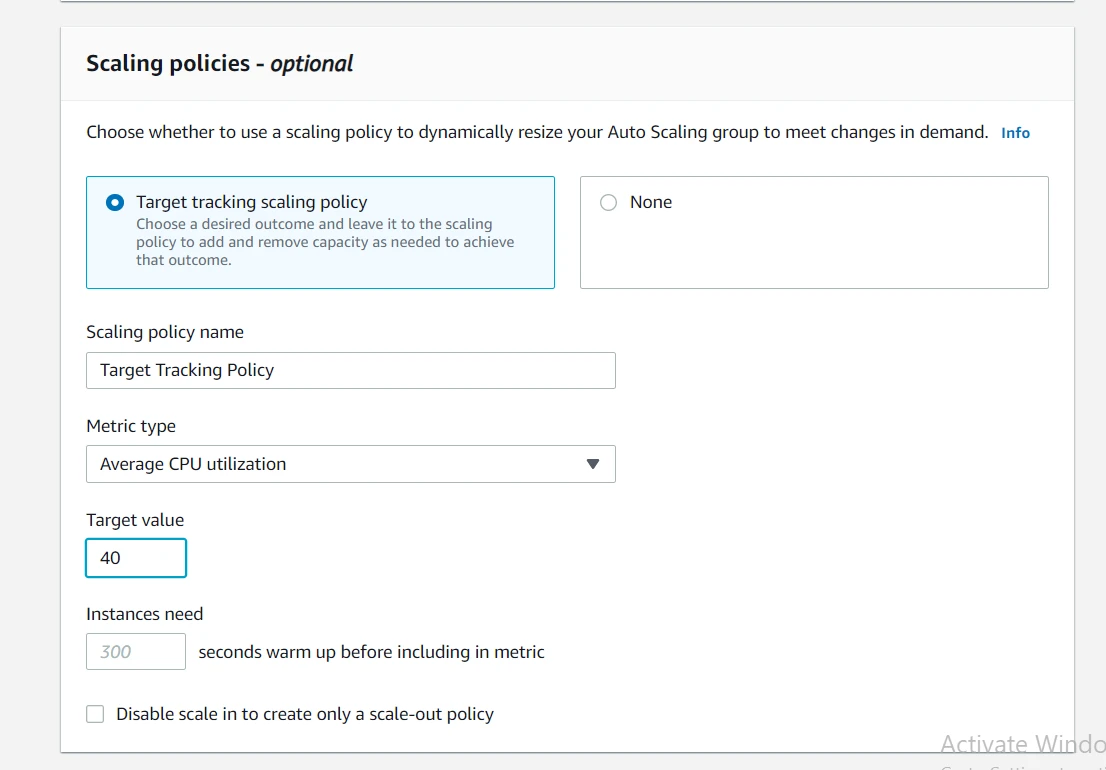
Task: Click the None option card
Action: (813, 232)
